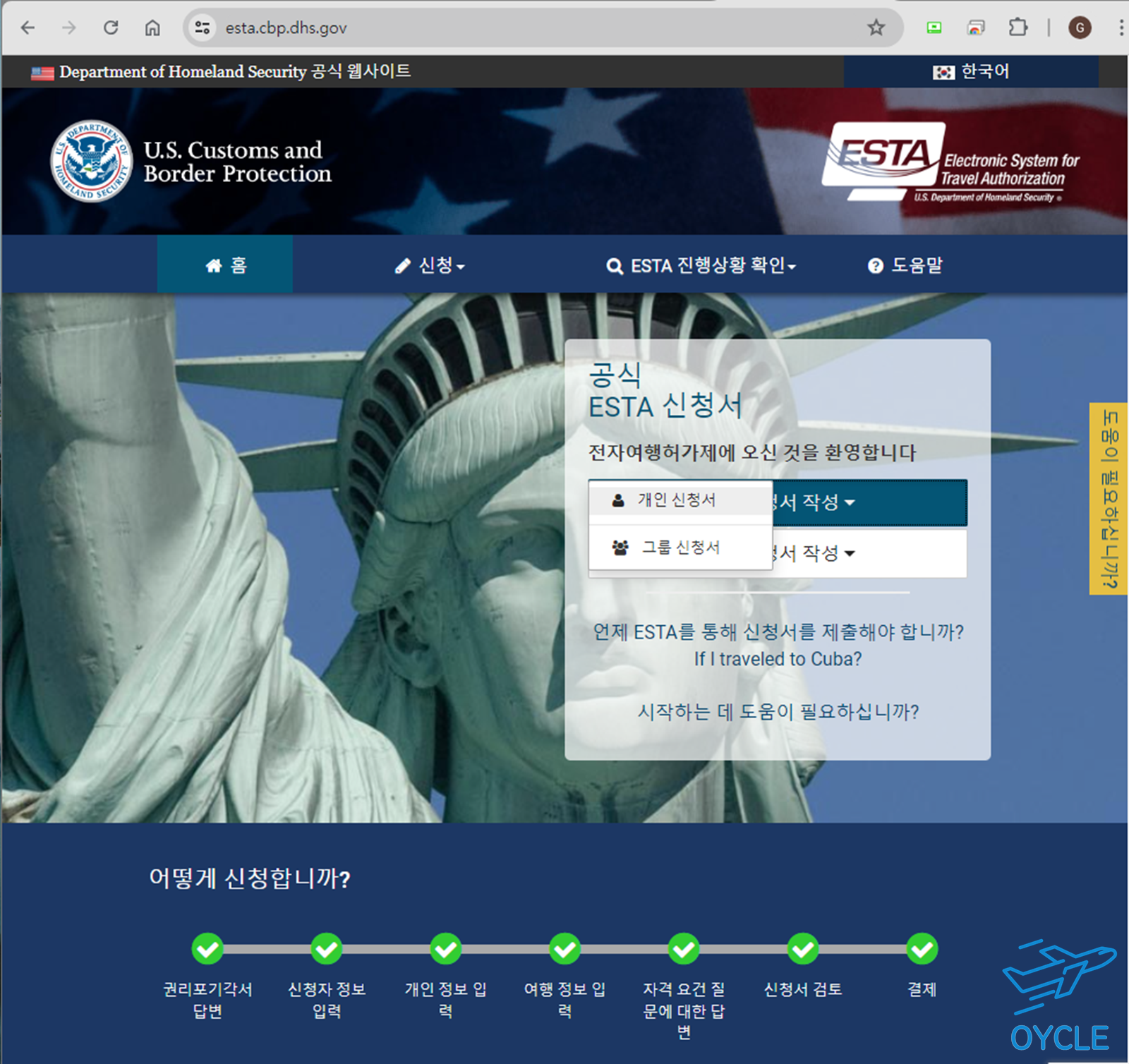
Task: Select 그룹 신청서 from the dropdown
Action: coord(680,548)
